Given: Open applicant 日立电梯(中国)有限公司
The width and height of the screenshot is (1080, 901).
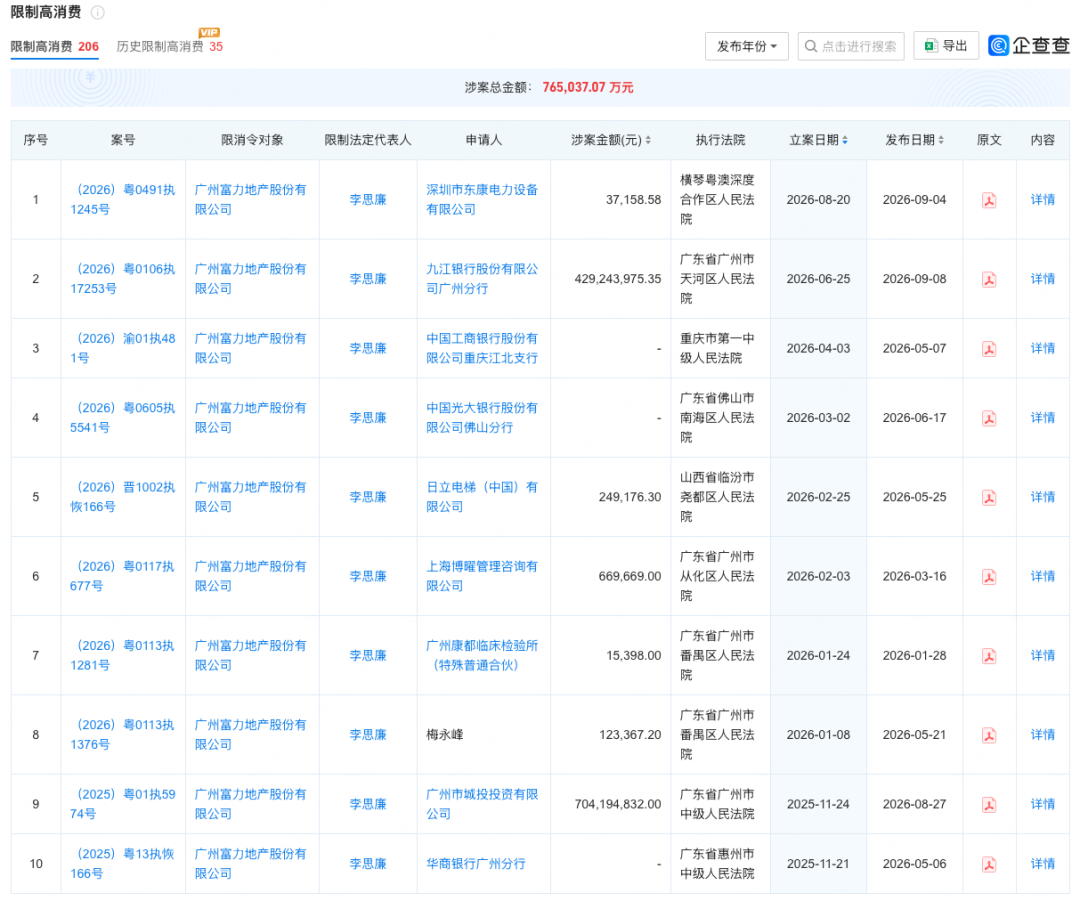Looking at the screenshot, I should click(x=482, y=497).
